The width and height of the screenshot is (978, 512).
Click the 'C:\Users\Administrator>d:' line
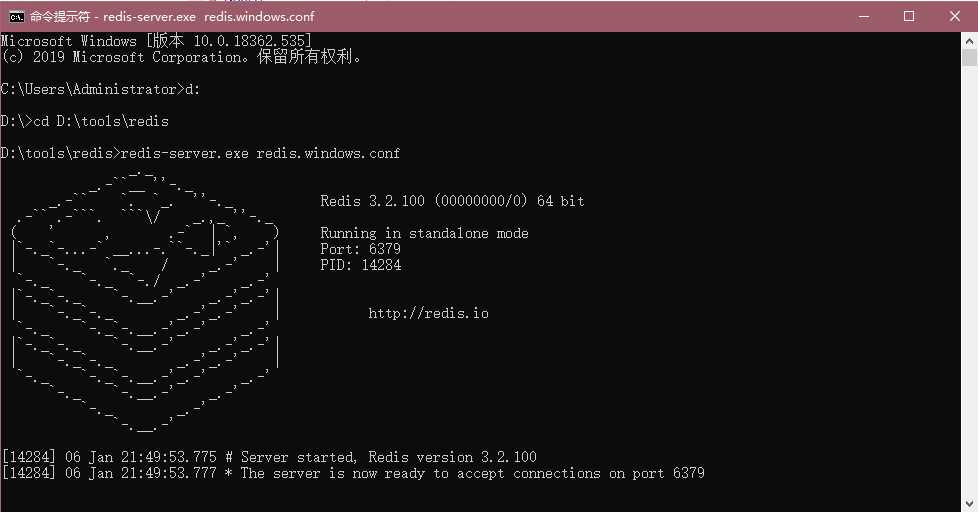[100, 89]
